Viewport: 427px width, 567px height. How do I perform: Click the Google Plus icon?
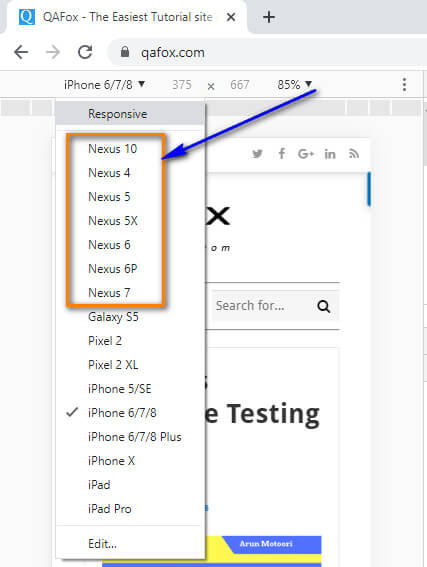[x=306, y=154]
